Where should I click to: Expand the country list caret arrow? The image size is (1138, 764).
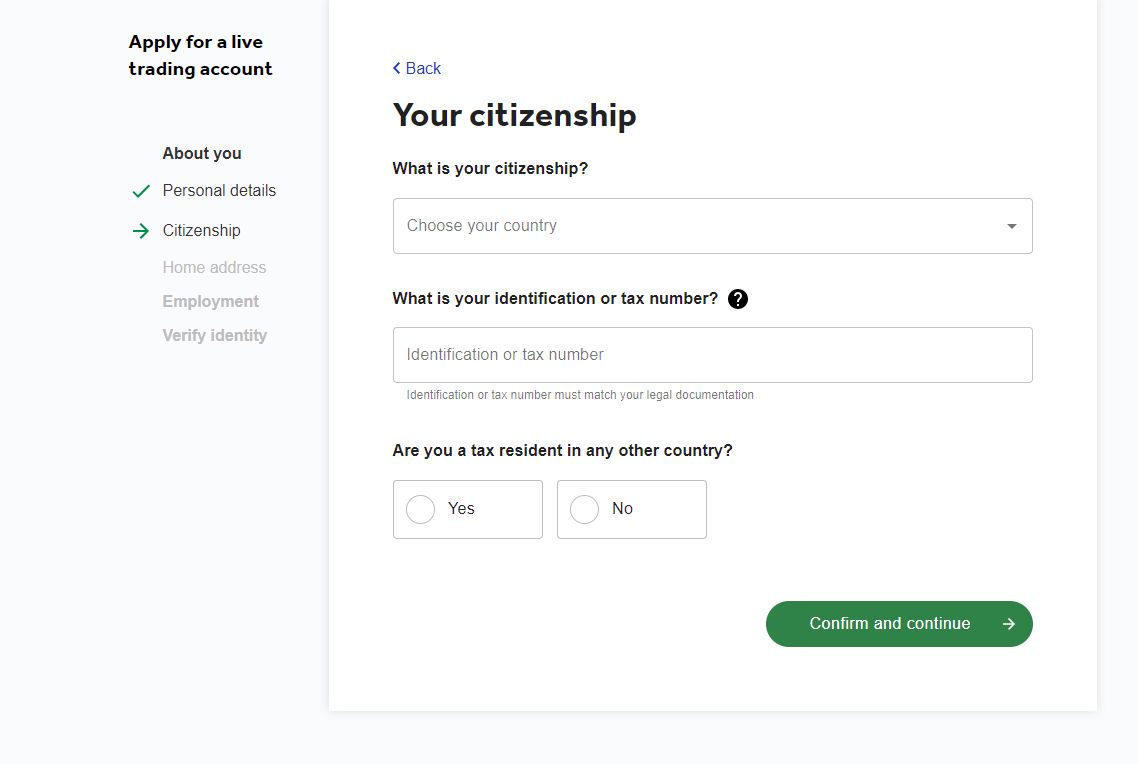(x=1012, y=226)
